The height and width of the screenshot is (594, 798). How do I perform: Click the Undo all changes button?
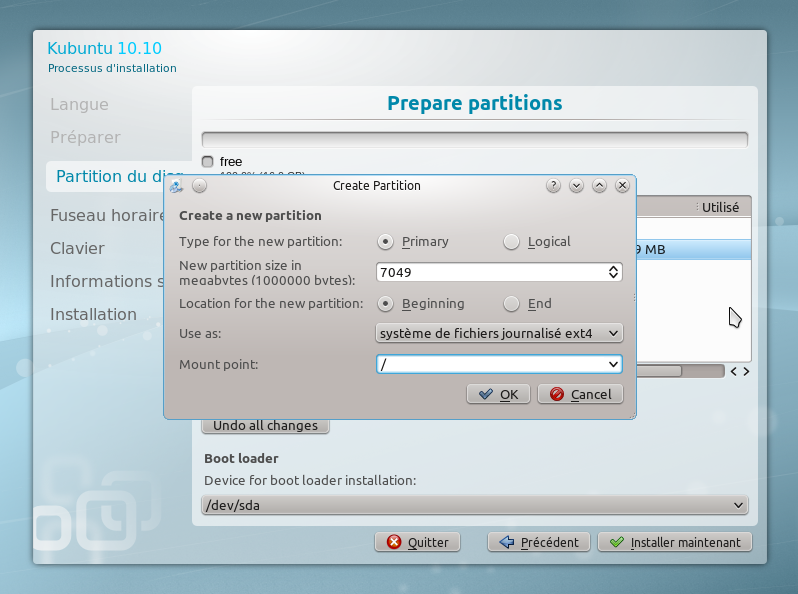tap(265, 426)
